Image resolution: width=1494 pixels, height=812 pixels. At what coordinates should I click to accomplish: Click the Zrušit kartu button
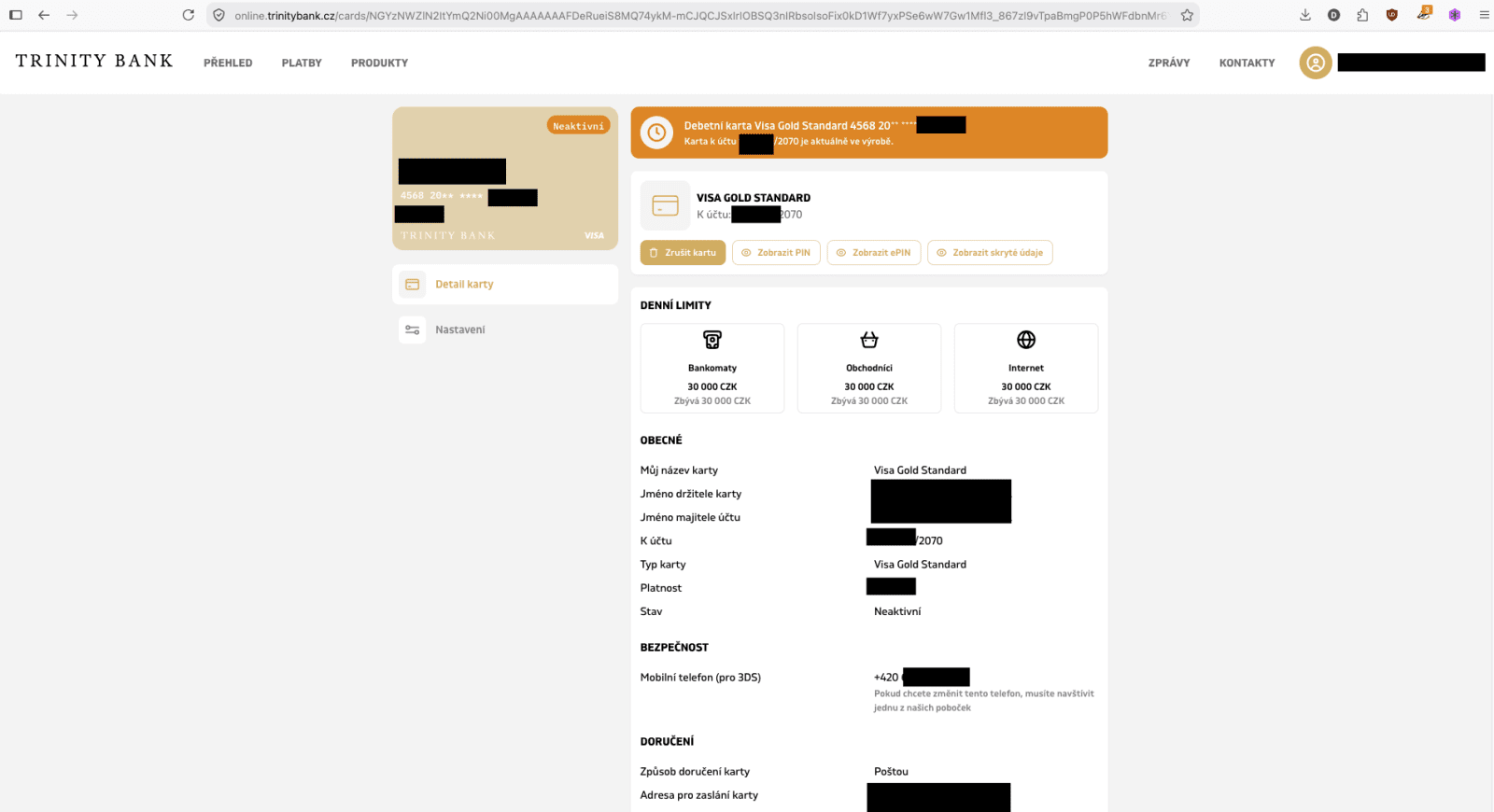pos(683,253)
